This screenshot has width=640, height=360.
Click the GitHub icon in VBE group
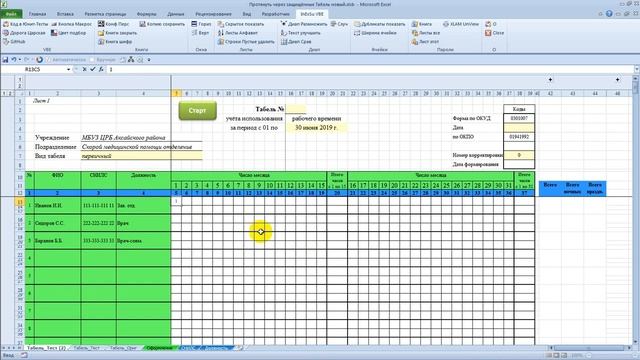click(x=6, y=41)
